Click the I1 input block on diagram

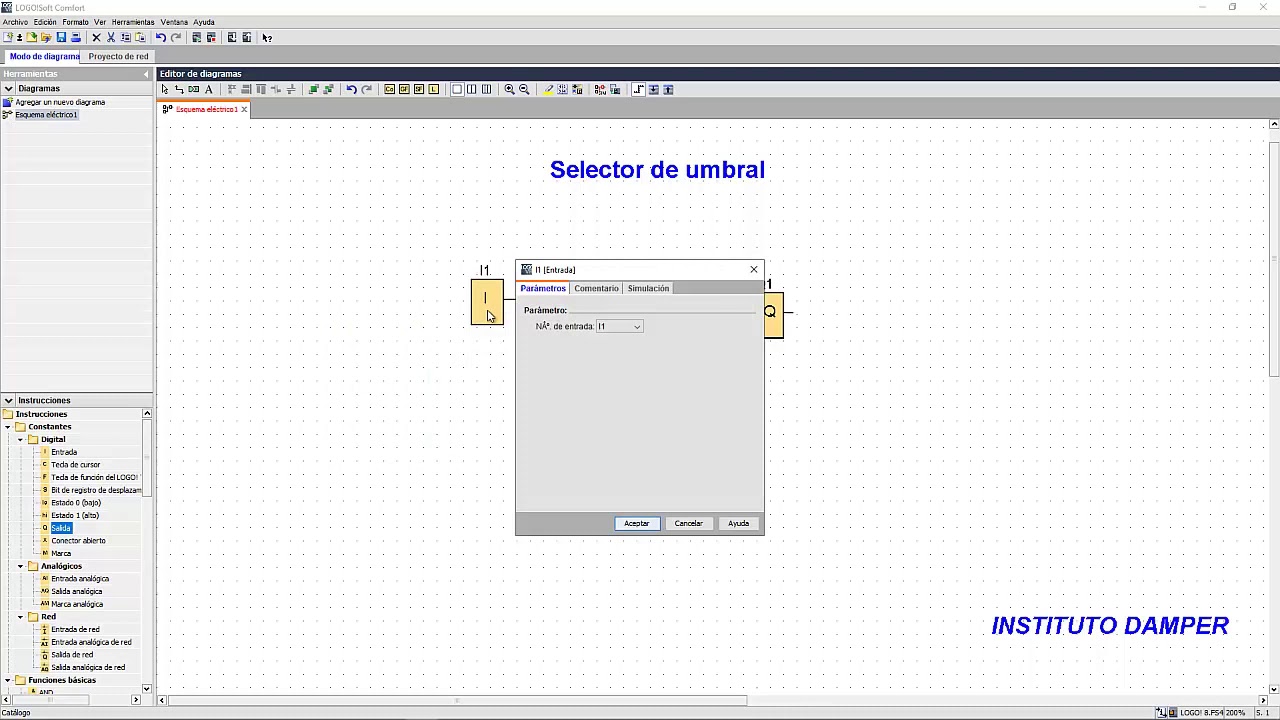tap(487, 302)
